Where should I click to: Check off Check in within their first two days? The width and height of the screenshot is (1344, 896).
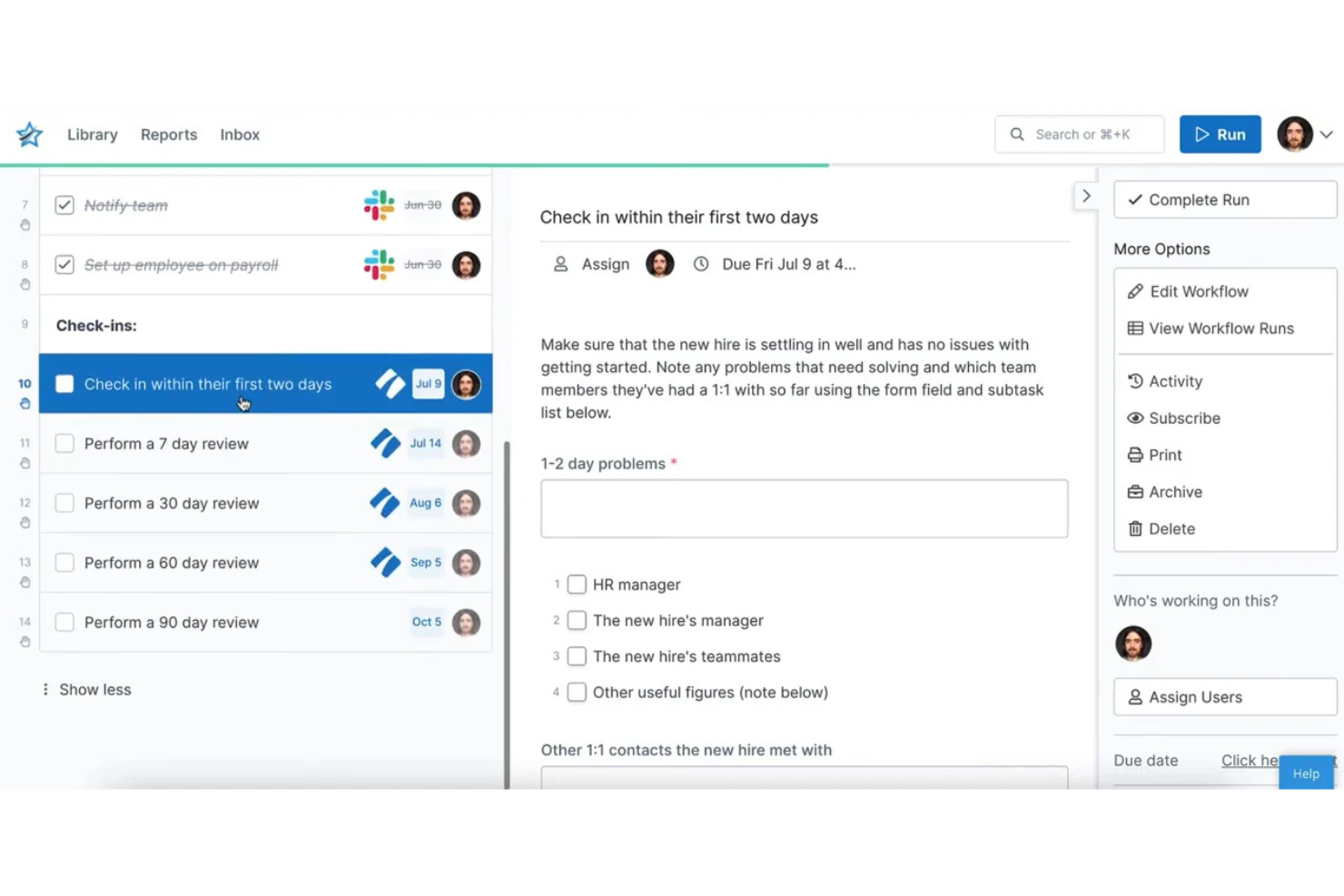(64, 383)
